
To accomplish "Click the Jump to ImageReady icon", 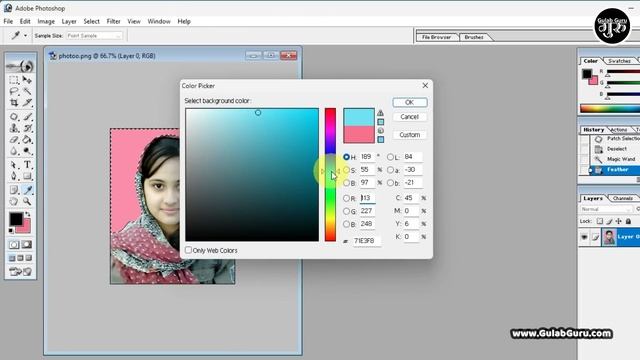I will [20, 271].
